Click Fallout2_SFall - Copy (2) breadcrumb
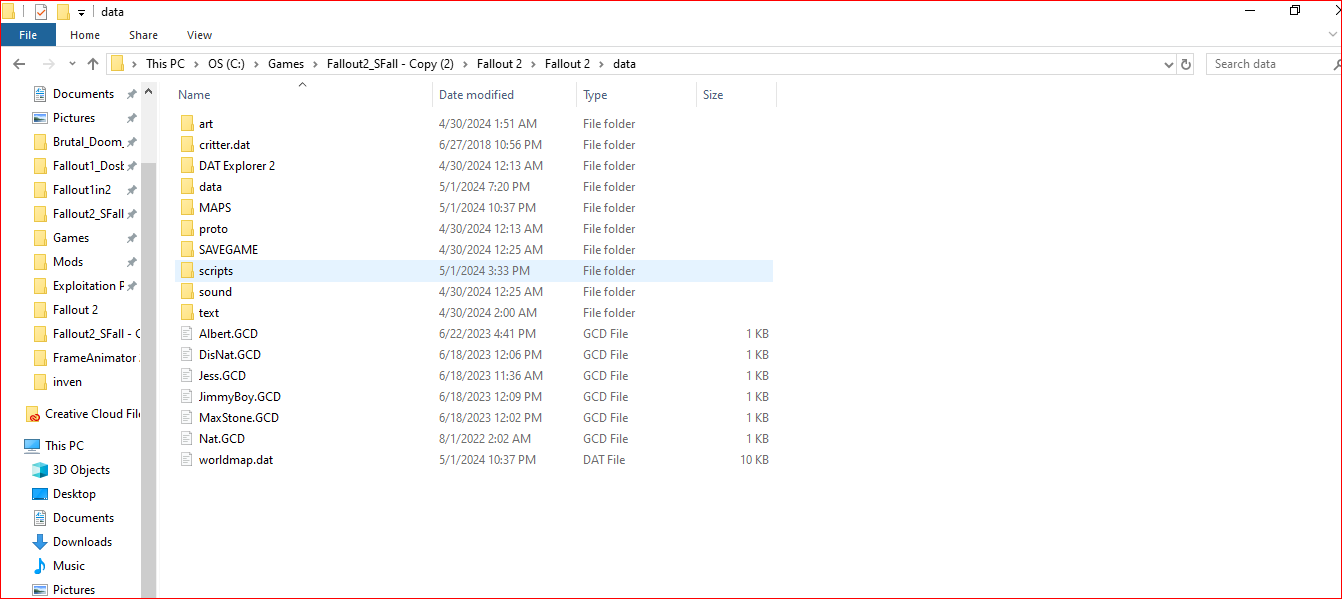Viewport: 1342px width, 599px height. pos(390,64)
